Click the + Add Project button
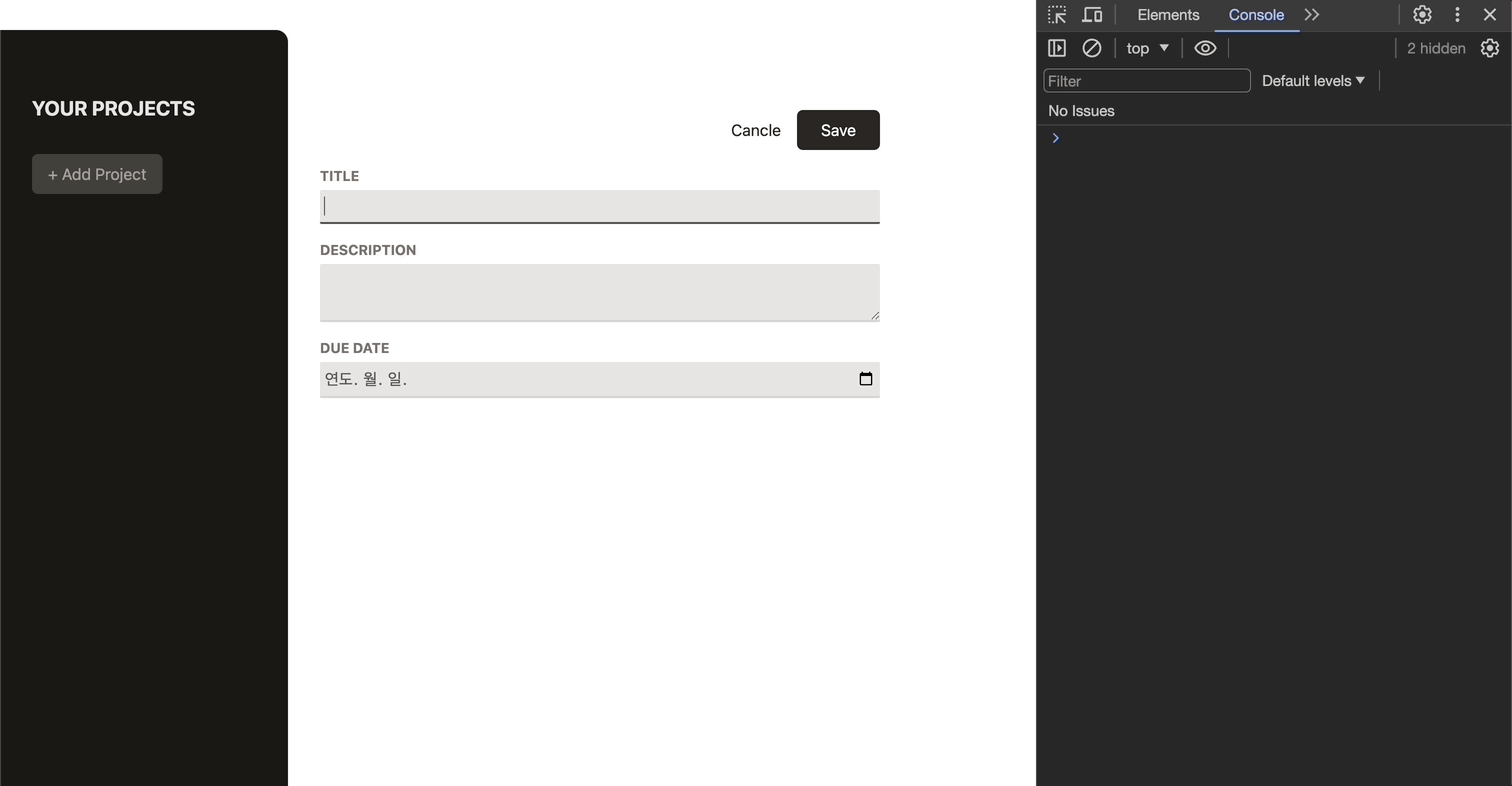This screenshot has height=786, width=1512. 97,174
